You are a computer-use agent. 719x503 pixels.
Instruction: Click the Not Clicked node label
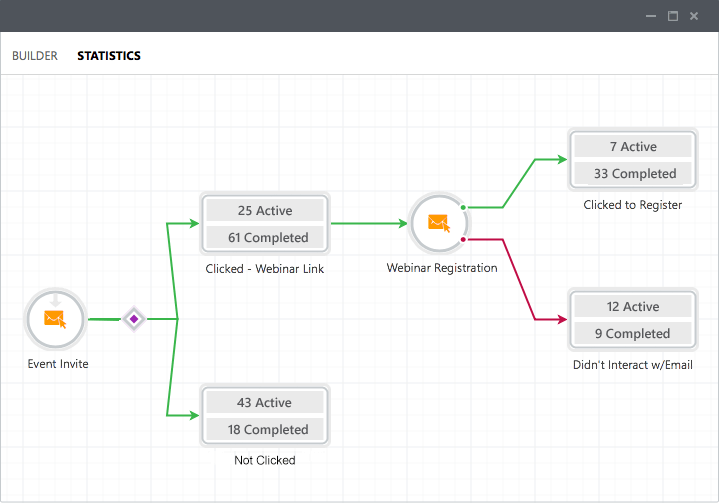point(265,461)
